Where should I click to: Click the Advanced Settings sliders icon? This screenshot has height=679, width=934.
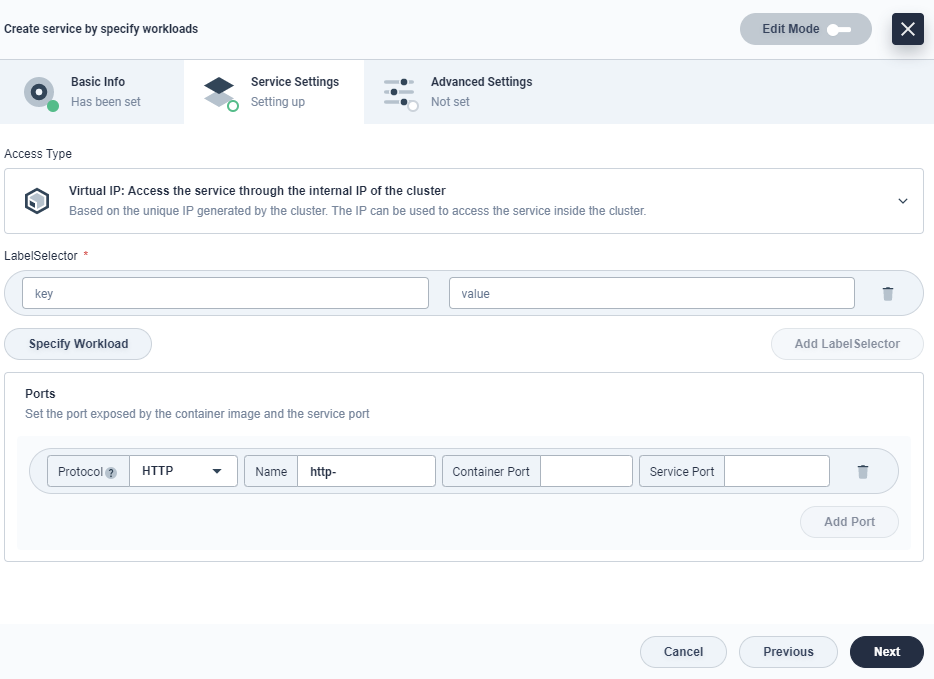(x=400, y=94)
